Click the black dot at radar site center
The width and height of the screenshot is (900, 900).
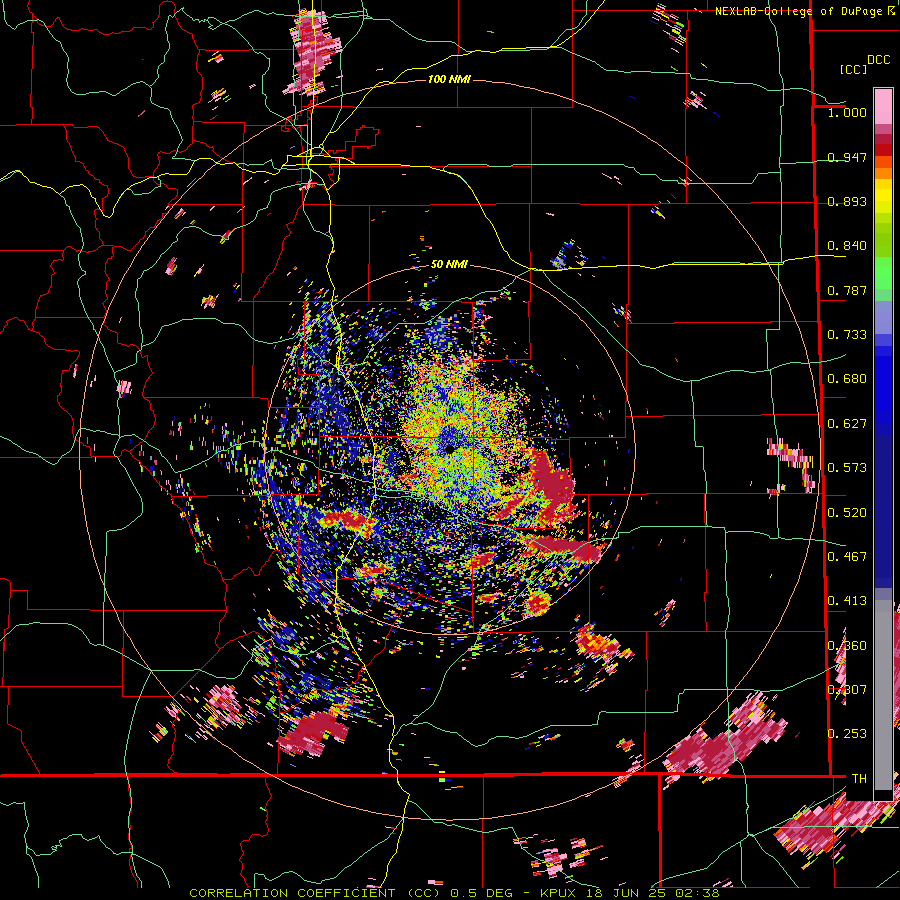click(449, 449)
